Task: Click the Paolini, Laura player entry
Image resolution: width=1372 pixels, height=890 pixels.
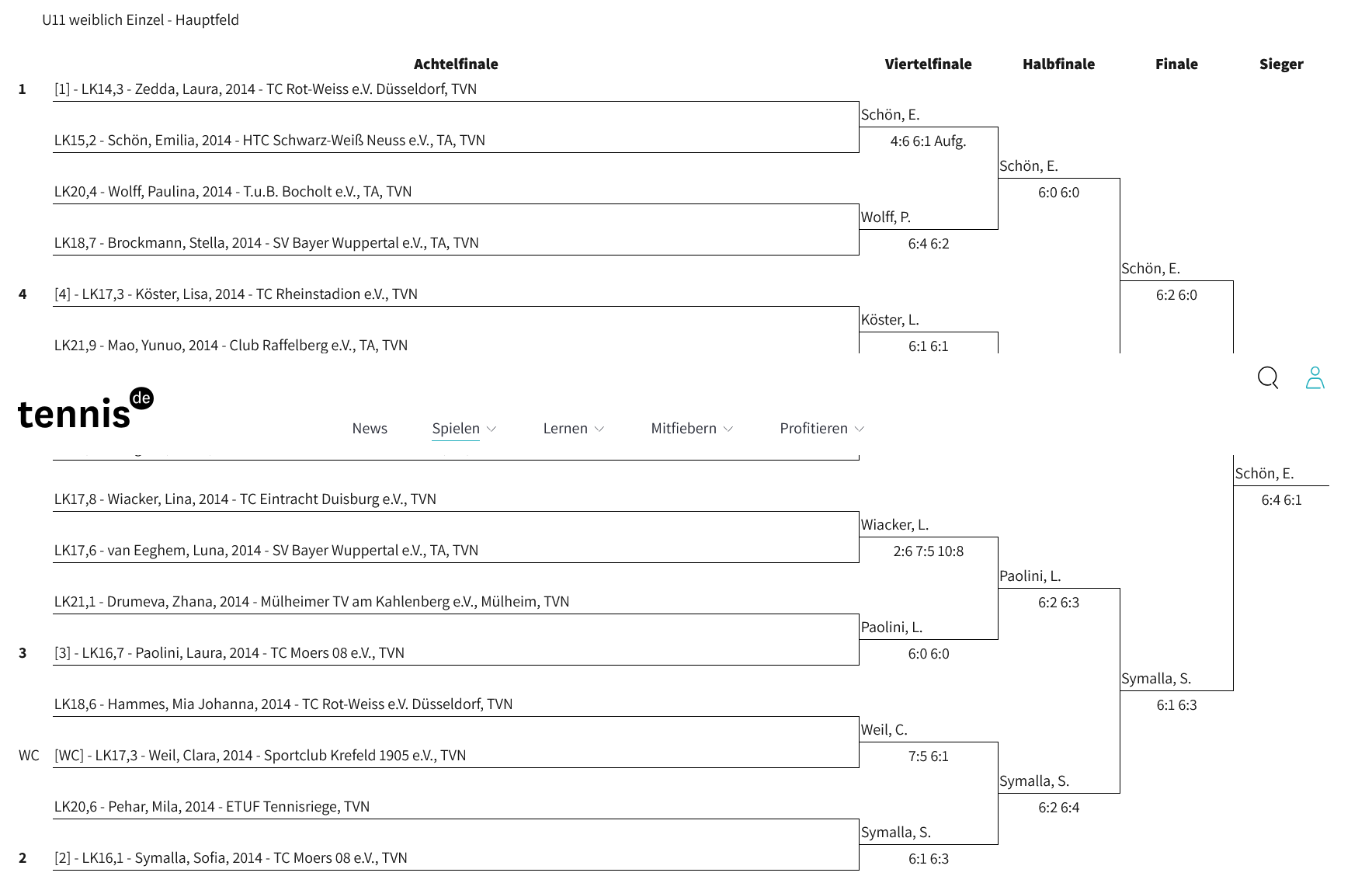Action: point(229,653)
